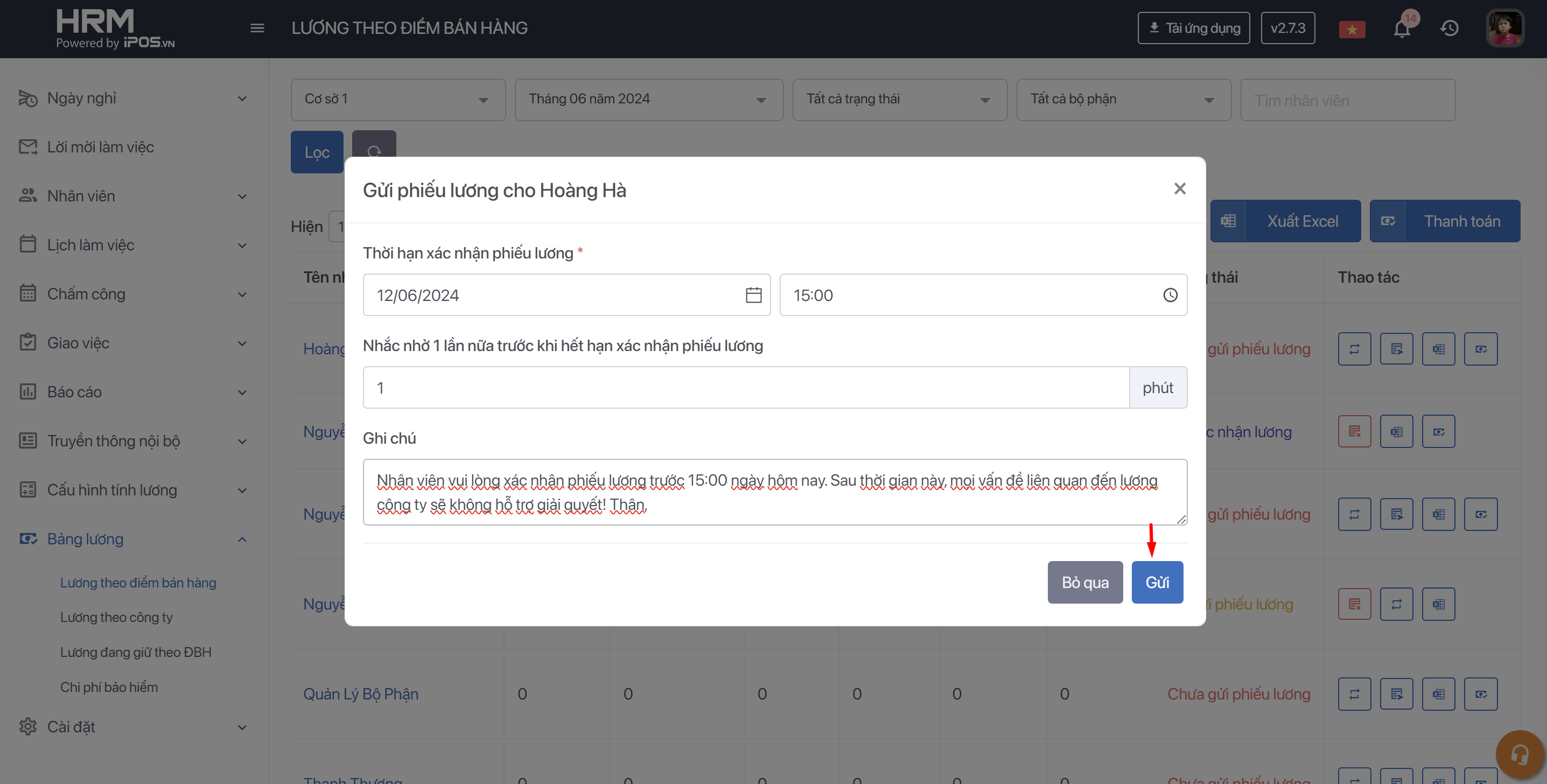Open the history clock icon in header
1547x784 pixels.
(1449, 28)
